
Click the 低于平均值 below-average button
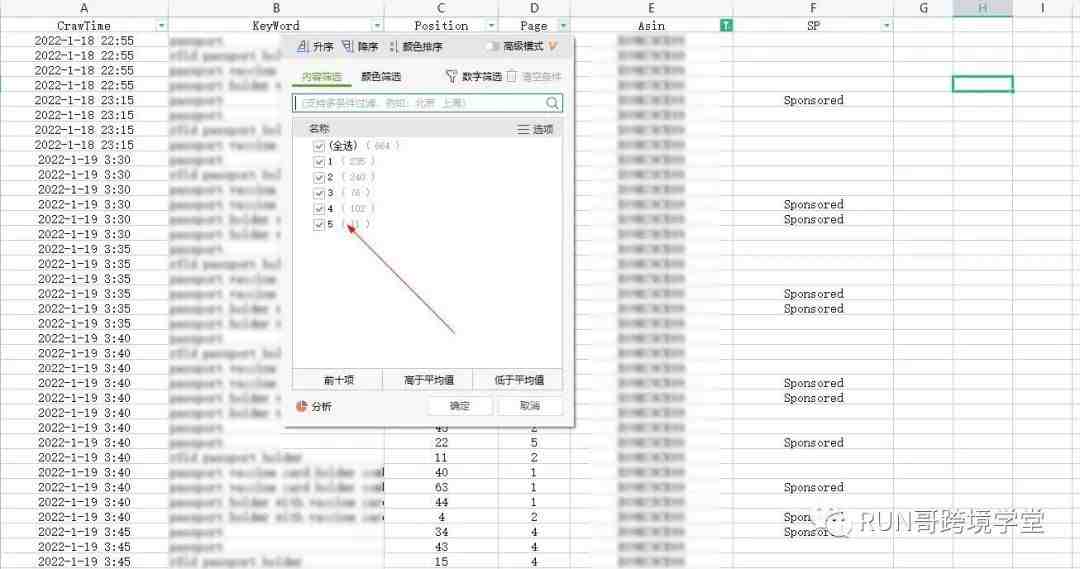[x=519, y=380]
